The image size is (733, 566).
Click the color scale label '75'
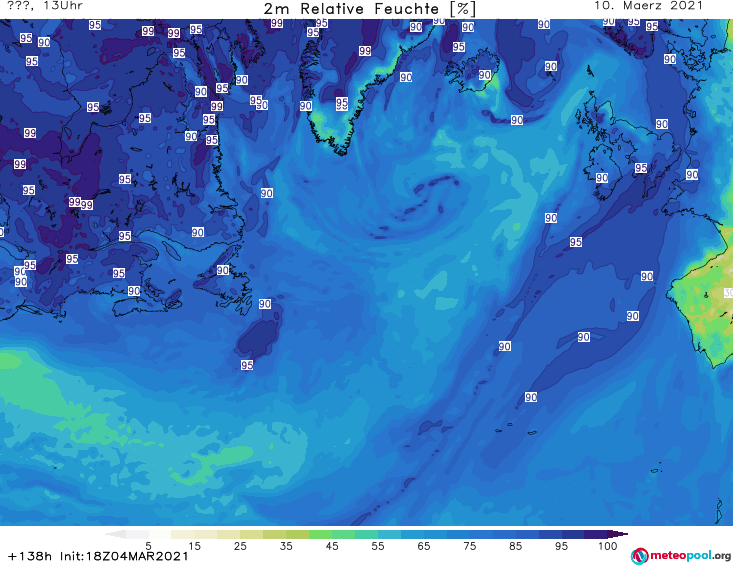click(x=469, y=546)
